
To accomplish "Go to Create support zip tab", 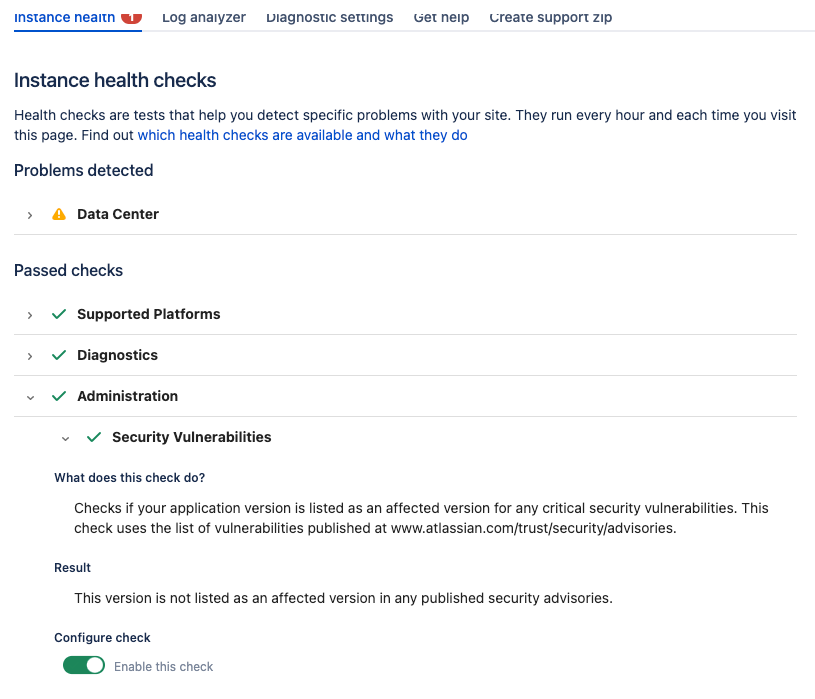I will (x=550, y=17).
